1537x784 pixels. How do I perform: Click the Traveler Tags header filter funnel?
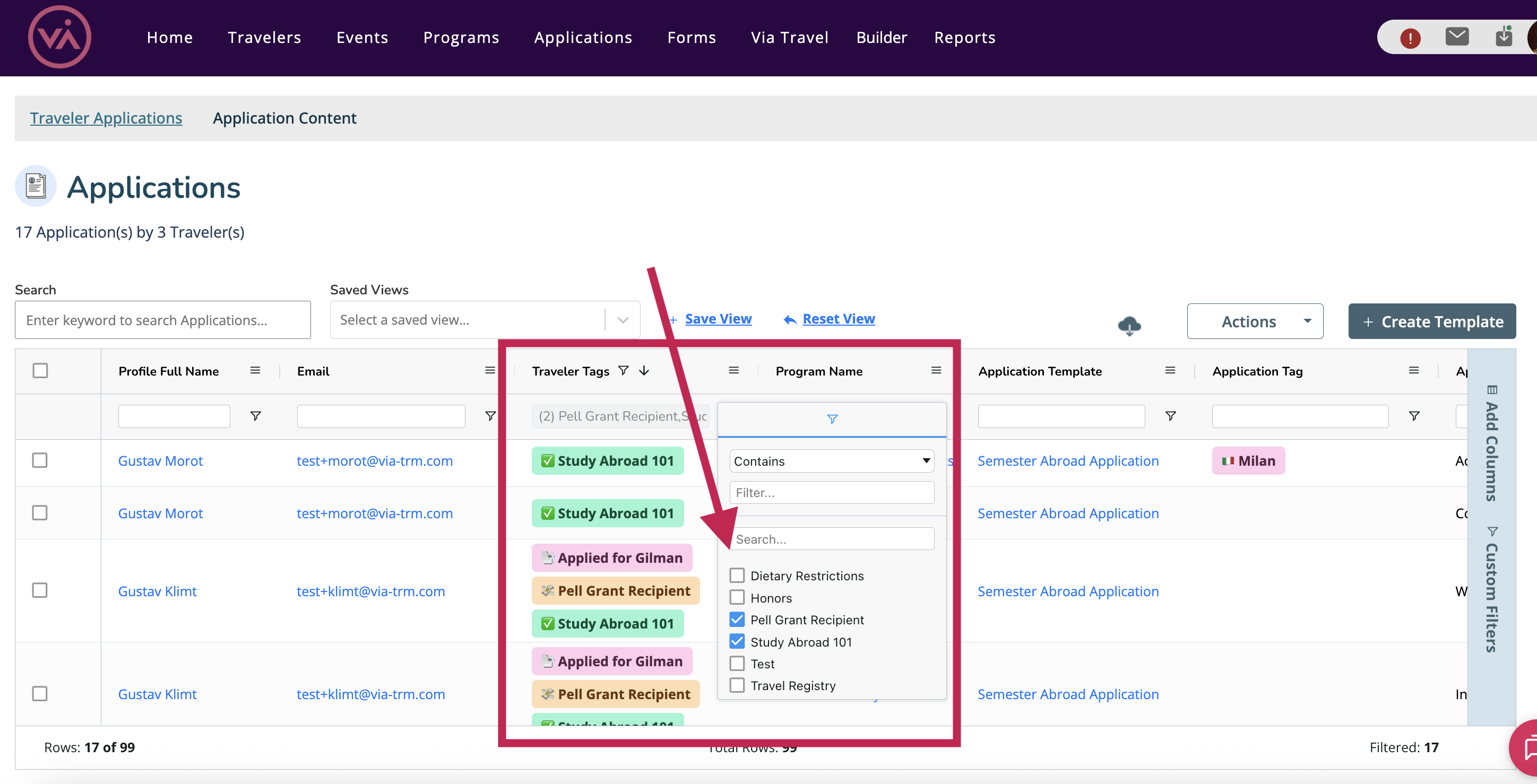tap(623, 370)
